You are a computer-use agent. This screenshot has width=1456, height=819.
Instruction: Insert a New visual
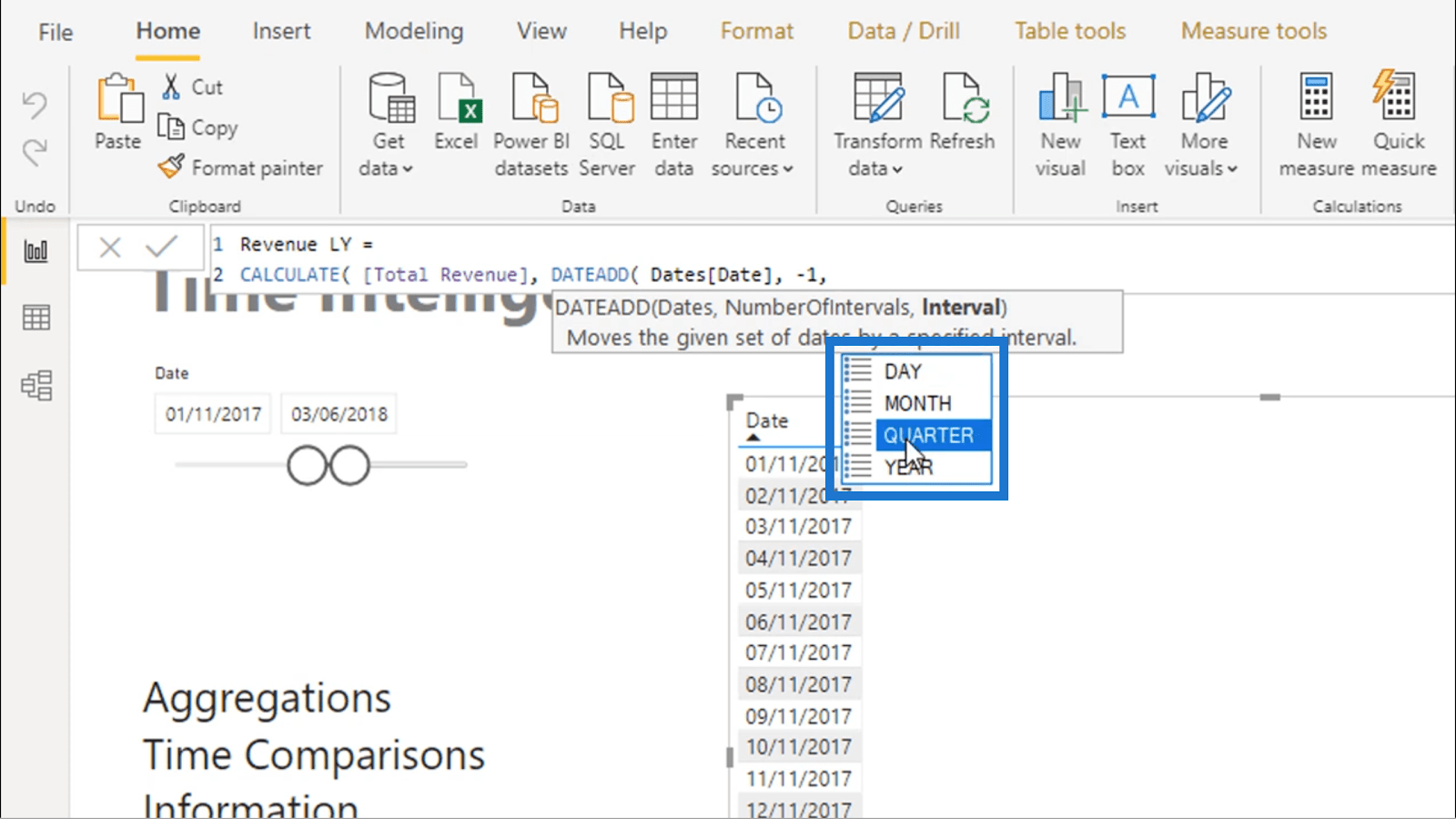tap(1061, 126)
